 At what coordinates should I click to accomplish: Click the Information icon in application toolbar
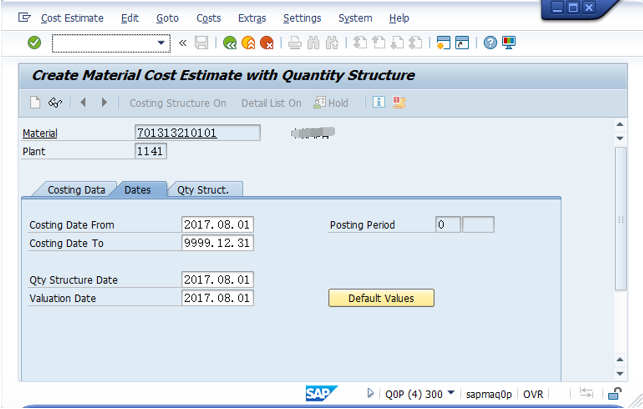[x=379, y=102]
